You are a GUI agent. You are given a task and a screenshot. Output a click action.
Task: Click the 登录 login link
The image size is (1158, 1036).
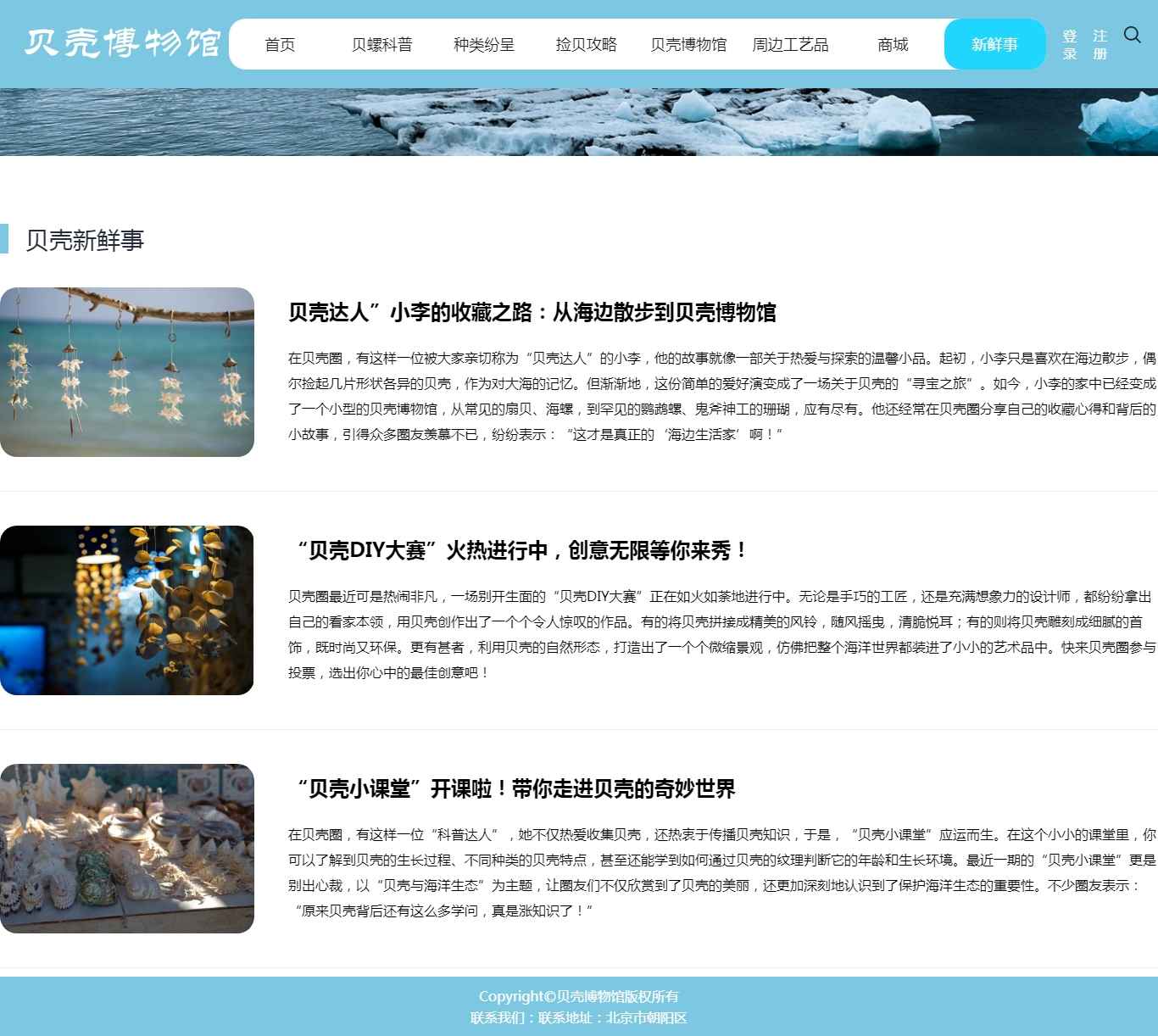pos(1070,45)
